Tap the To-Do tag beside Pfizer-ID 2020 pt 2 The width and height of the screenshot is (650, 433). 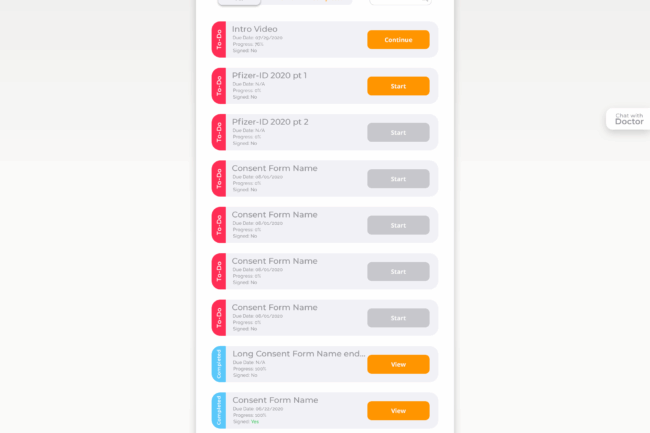pyautogui.click(x=219, y=132)
